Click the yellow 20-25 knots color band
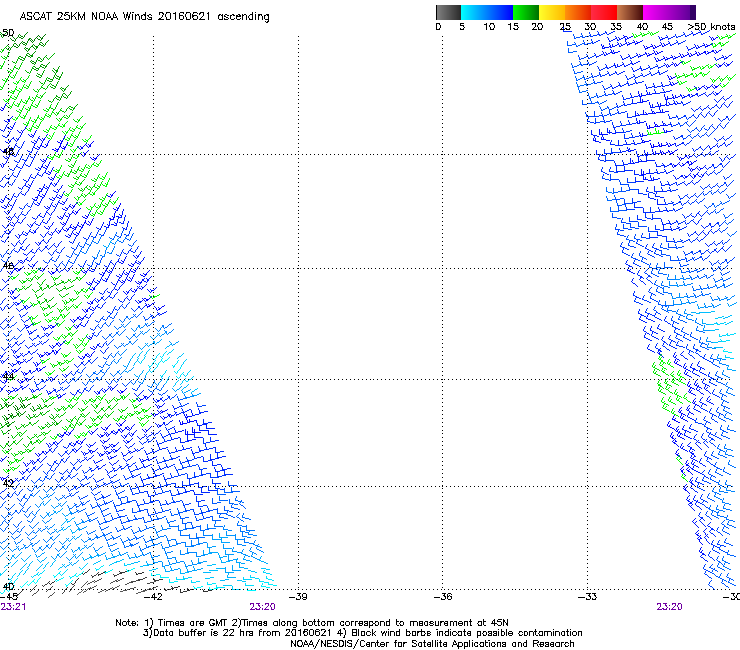 pyautogui.click(x=552, y=12)
